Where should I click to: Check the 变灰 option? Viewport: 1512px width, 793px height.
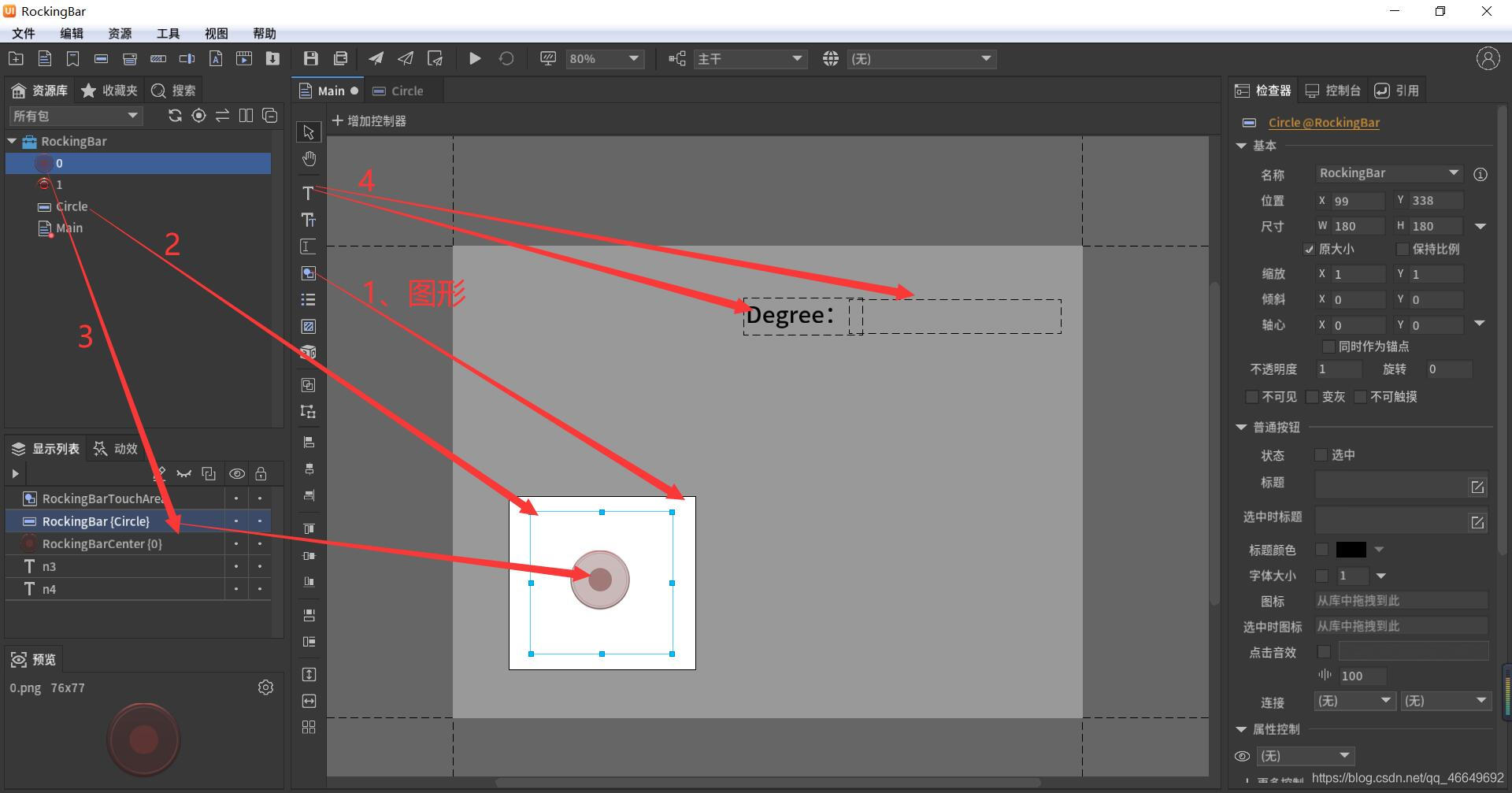point(1312,397)
